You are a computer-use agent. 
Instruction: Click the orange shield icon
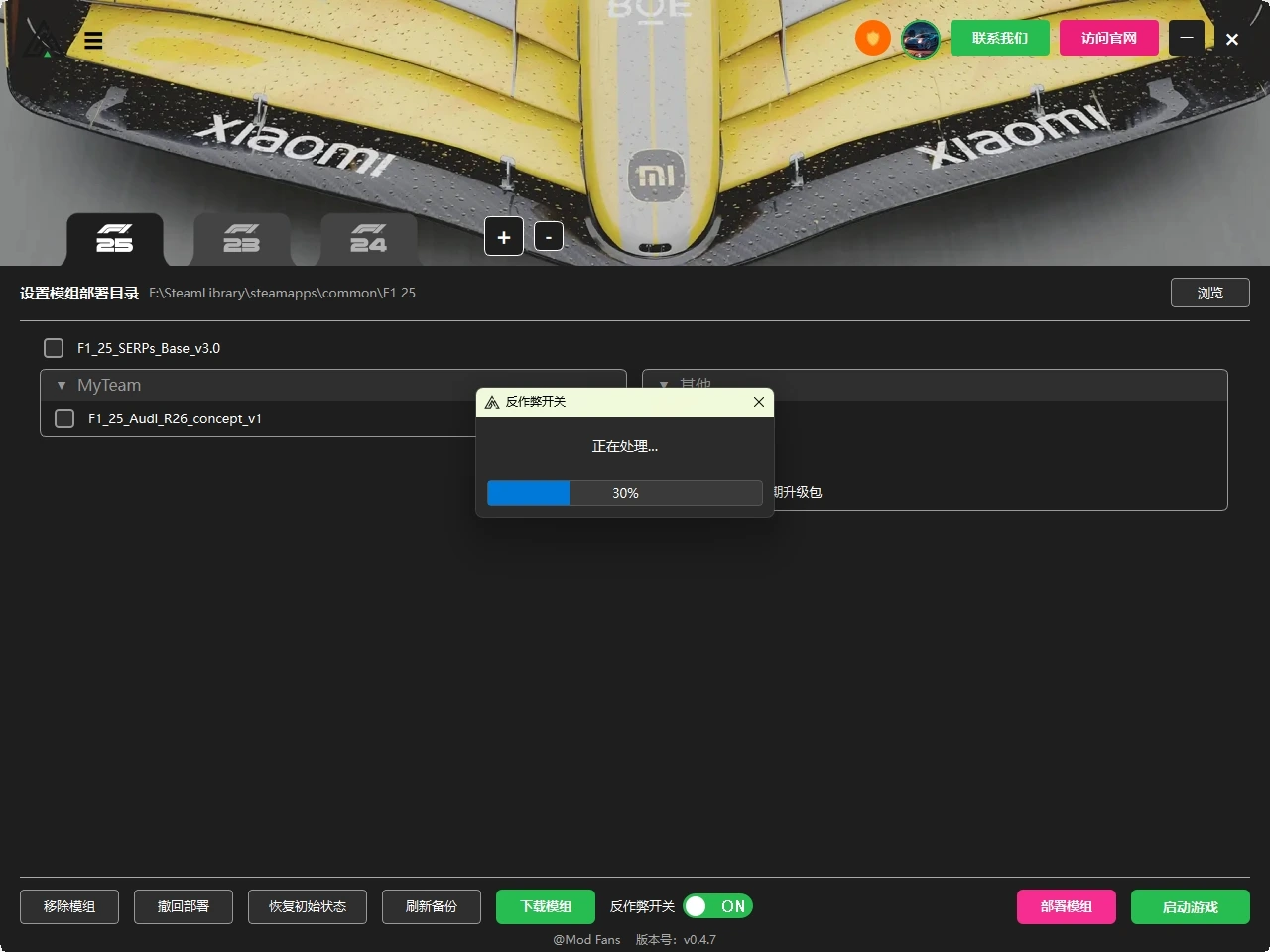click(x=872, y=39)
